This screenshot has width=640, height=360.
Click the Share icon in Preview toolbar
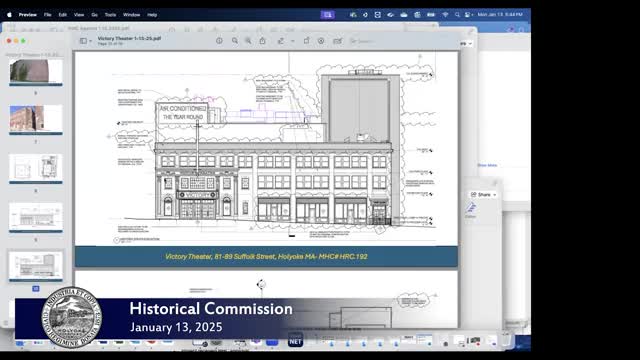tap(262, 41)
